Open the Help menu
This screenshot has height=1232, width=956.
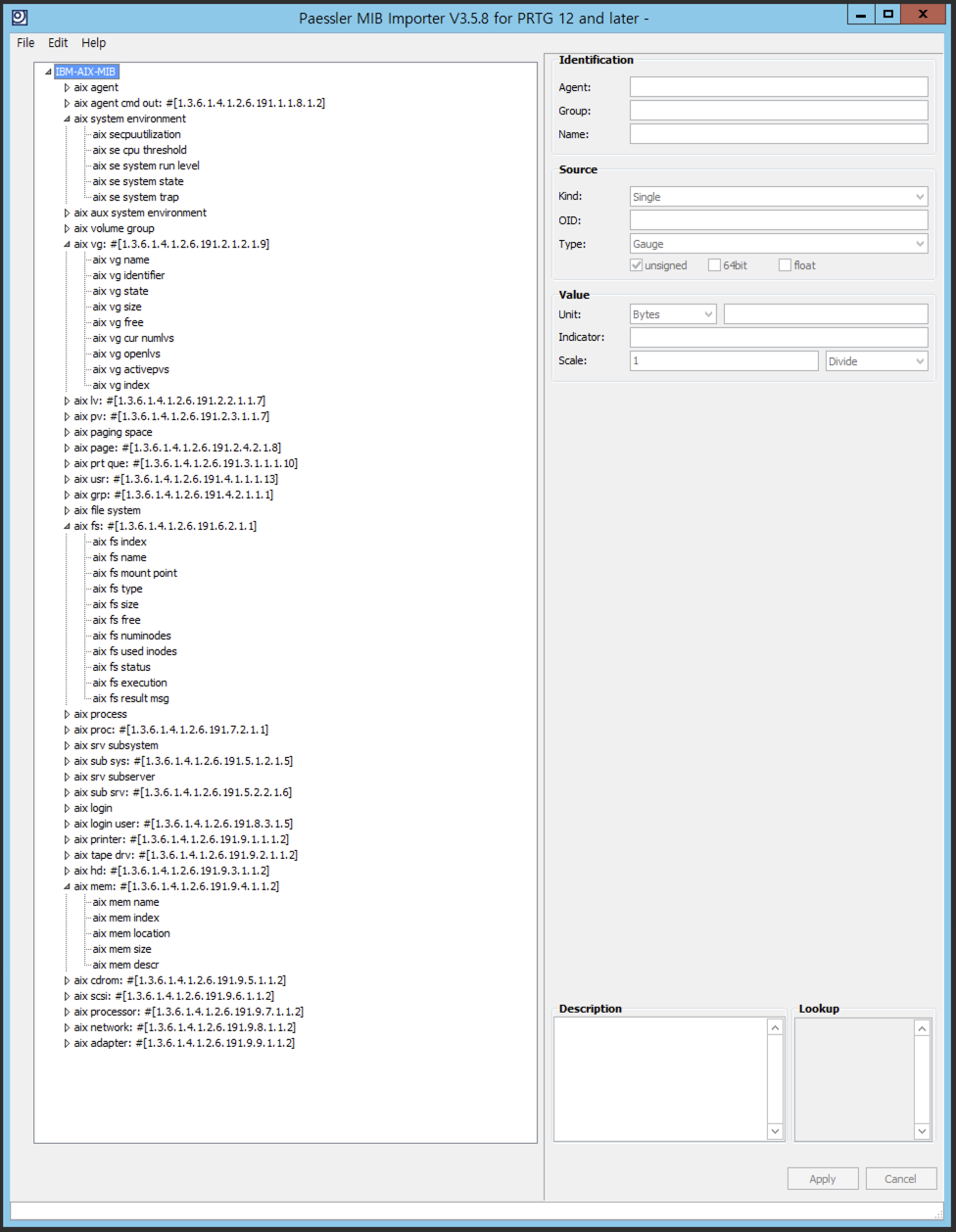(x=94, y=43)
